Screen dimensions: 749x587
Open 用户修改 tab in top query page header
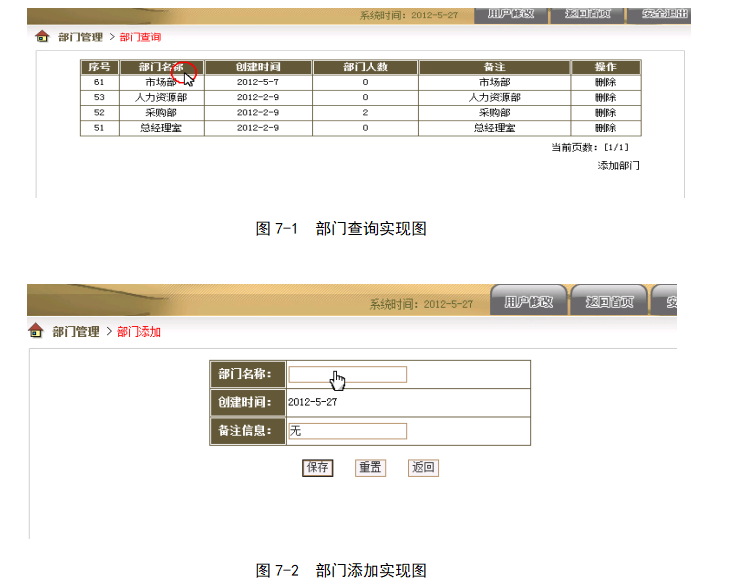(x=511, y=14)
